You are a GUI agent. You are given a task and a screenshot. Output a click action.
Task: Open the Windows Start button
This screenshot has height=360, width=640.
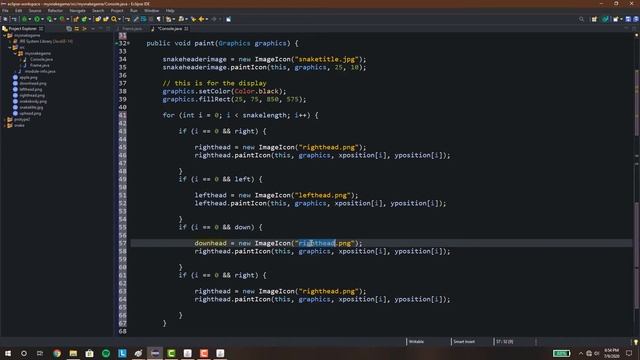8,353
